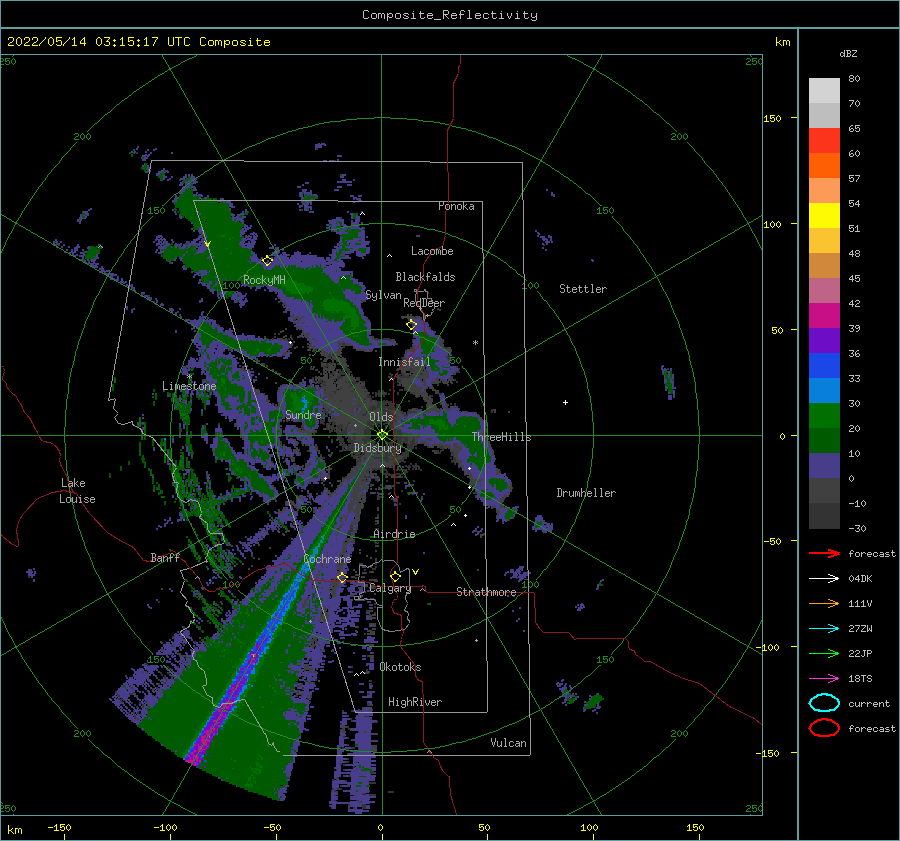Click the white asterisk marker above Limestone
Viewport: 900px width, 841px height.
(x=189, y=377)
